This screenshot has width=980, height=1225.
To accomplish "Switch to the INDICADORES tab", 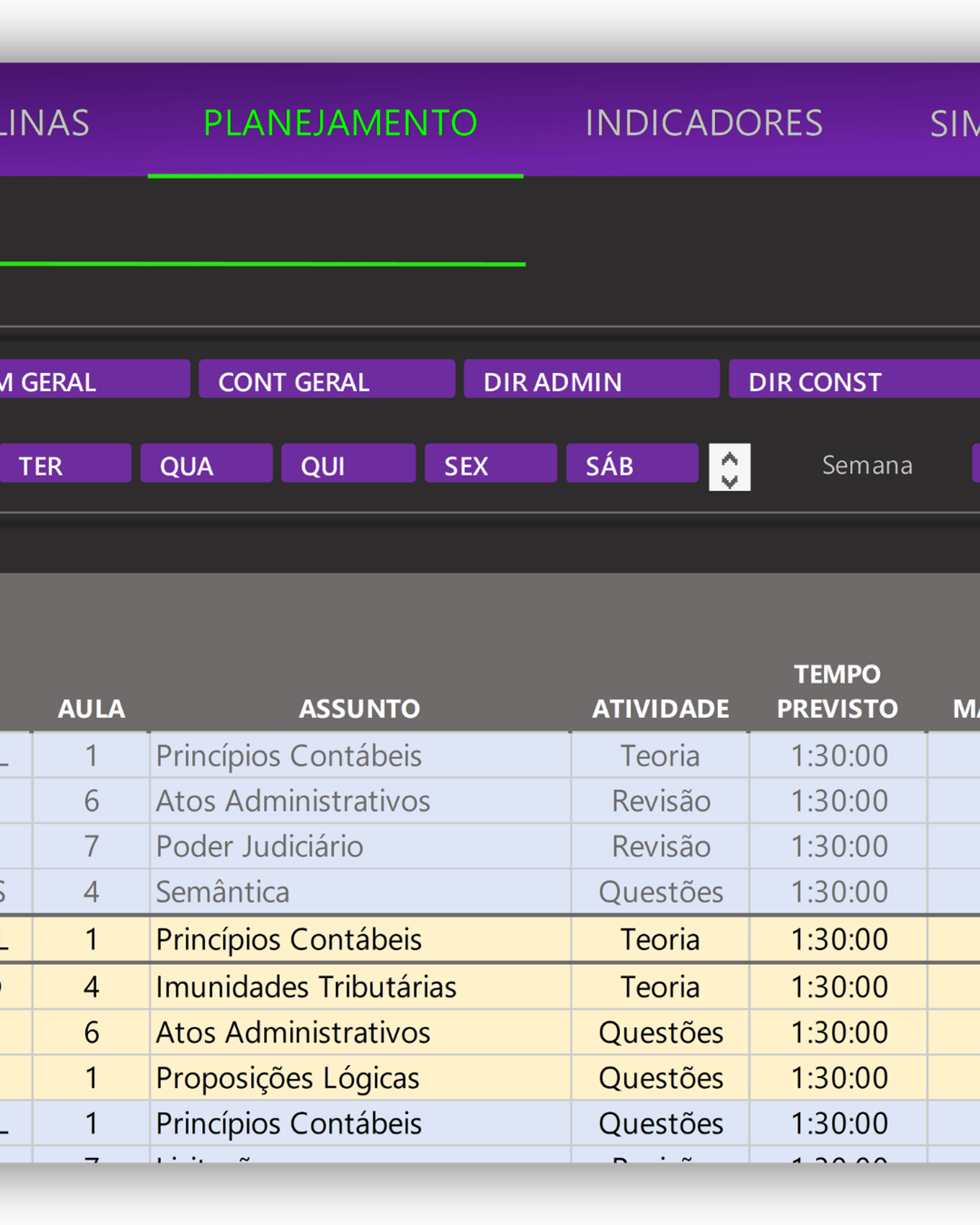I will click(703, 122).
